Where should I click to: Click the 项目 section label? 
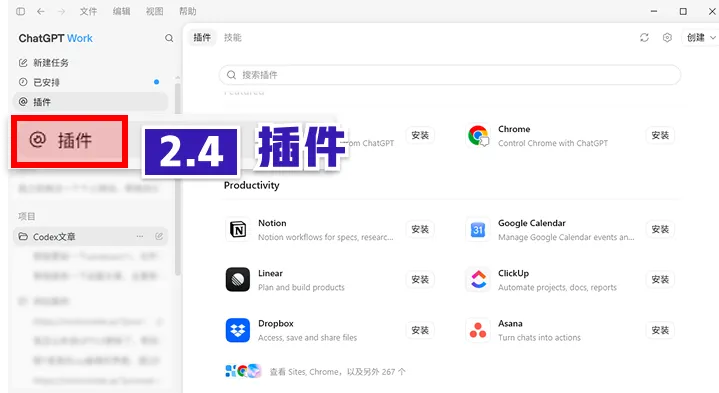click(26, 216)
